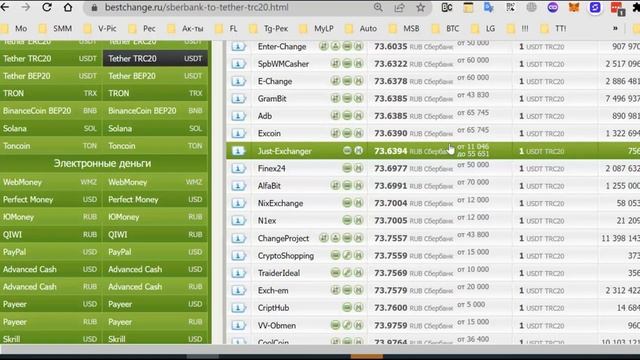Click the Электронные деньги section header

(x=102, y=164)
